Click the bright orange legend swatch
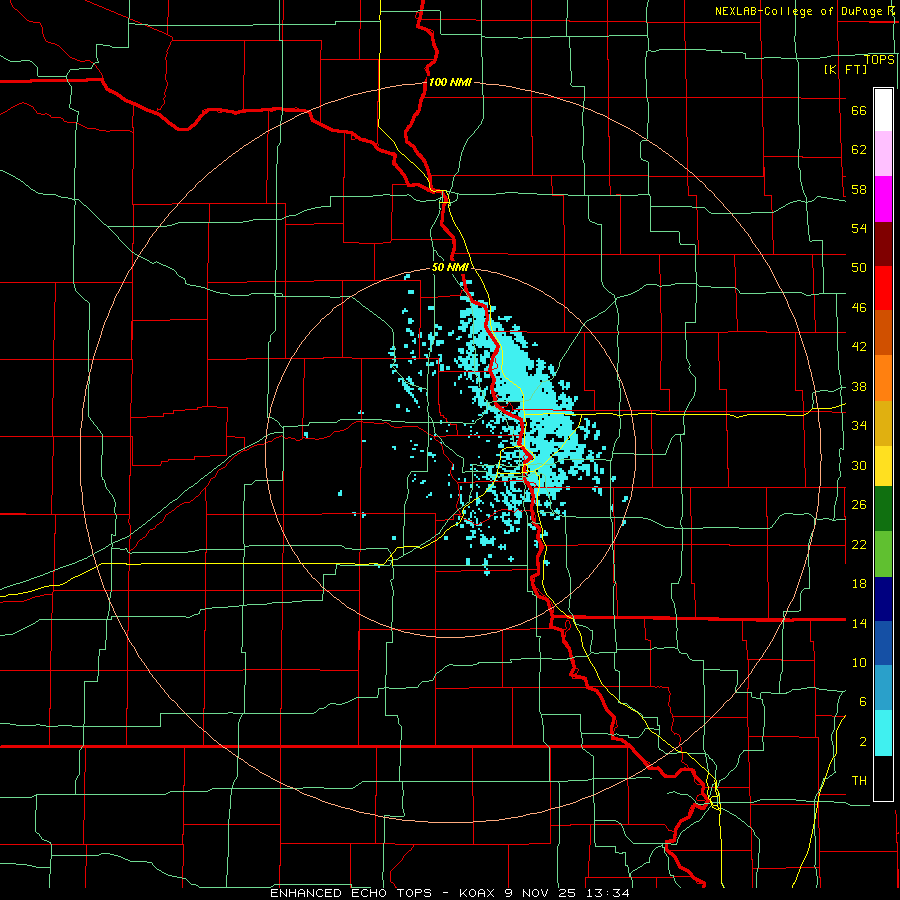The width and height of the screenshot is (900, 900). click(x=883, y=378)
